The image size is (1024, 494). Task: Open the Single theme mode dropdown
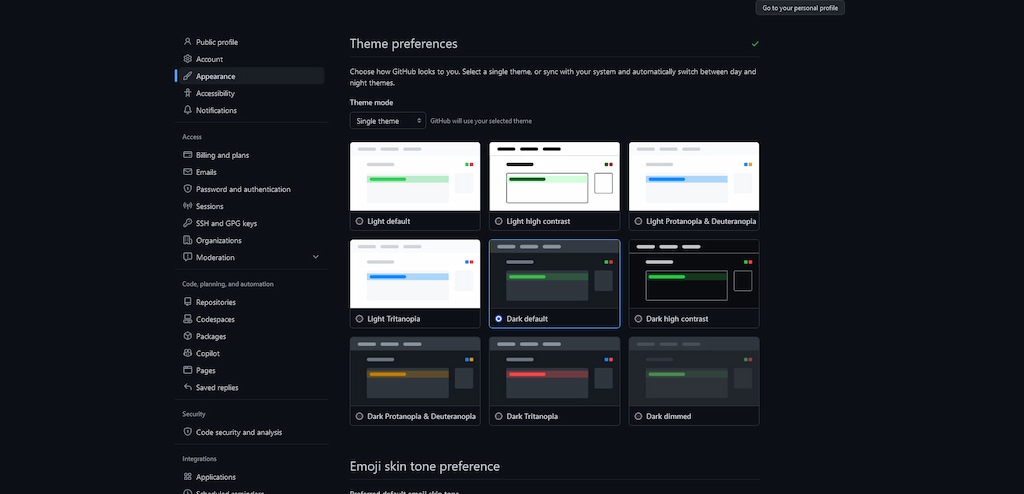(388, 121)
